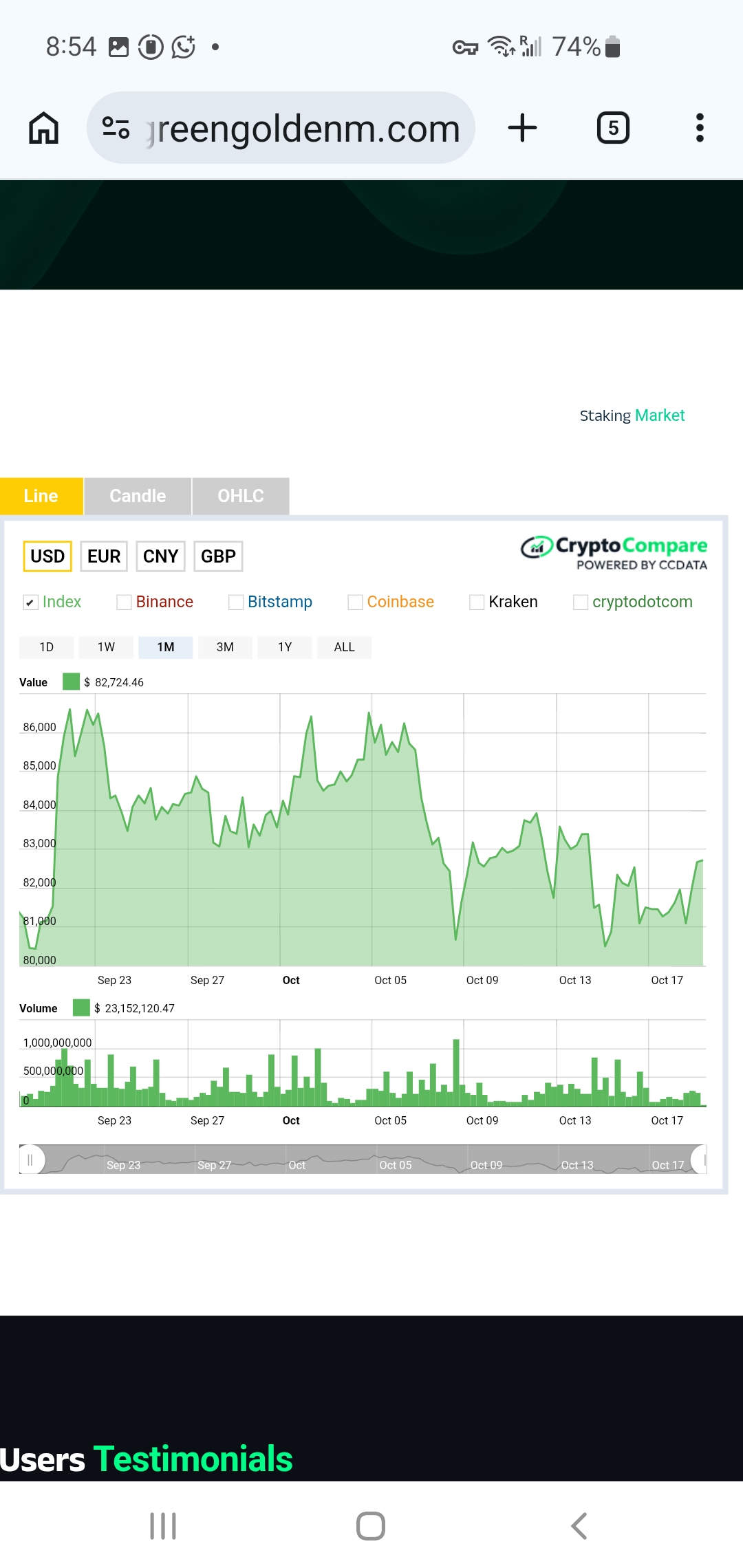
Task: Open tab switcher showing 5 tabs
Action: pos(613,128)
